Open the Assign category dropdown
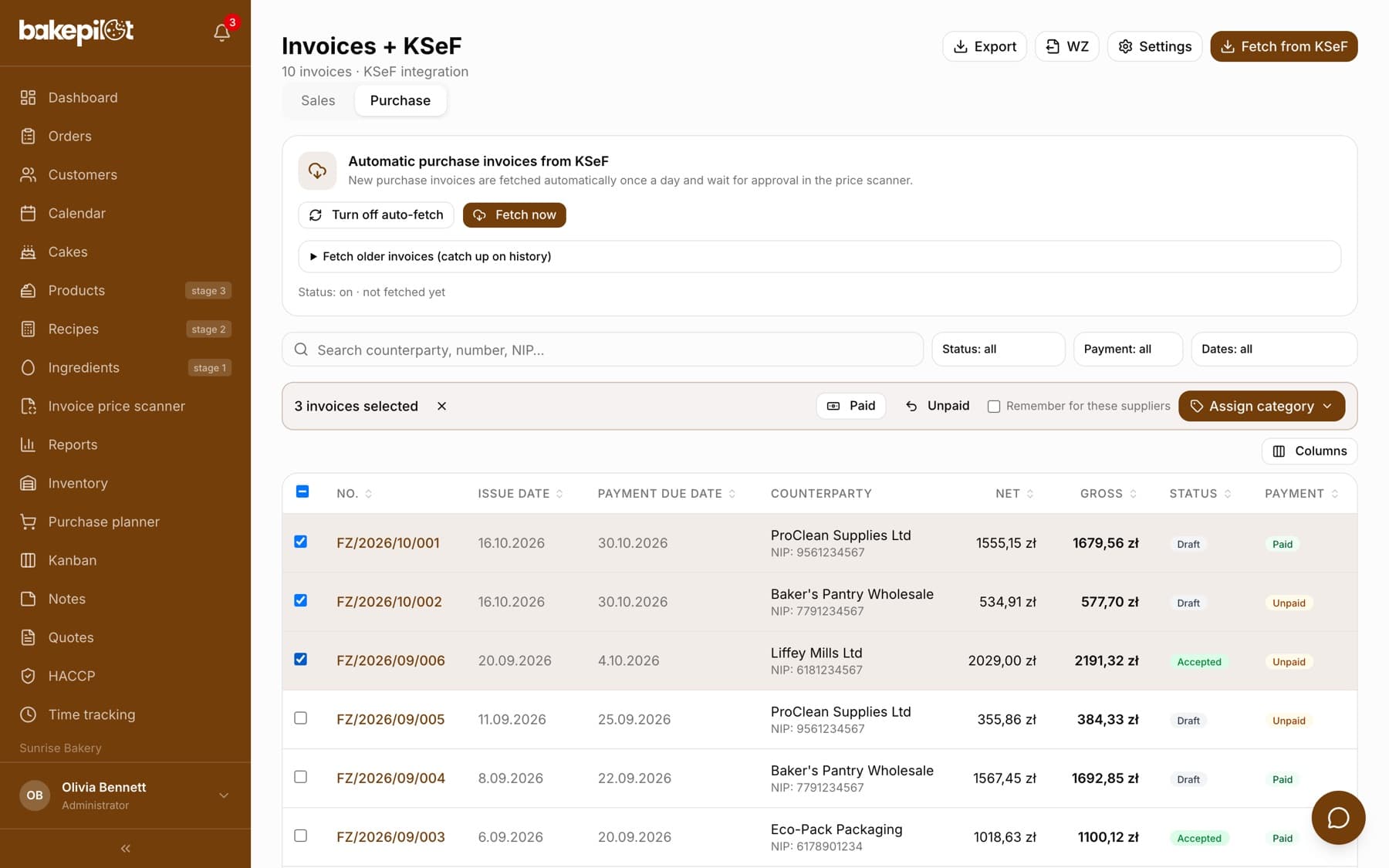1389x868 pixels. click(x=1262, y=406)
